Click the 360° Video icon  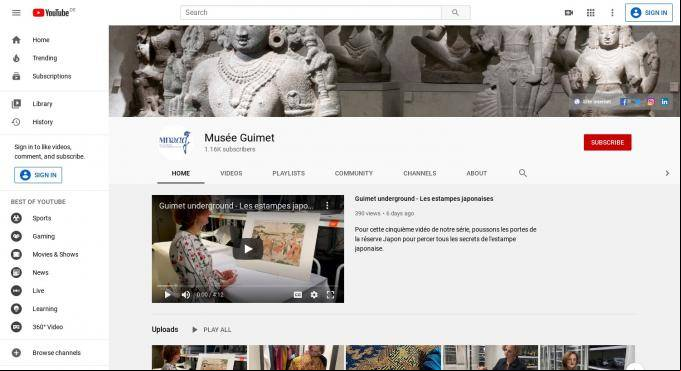point(17,327)
